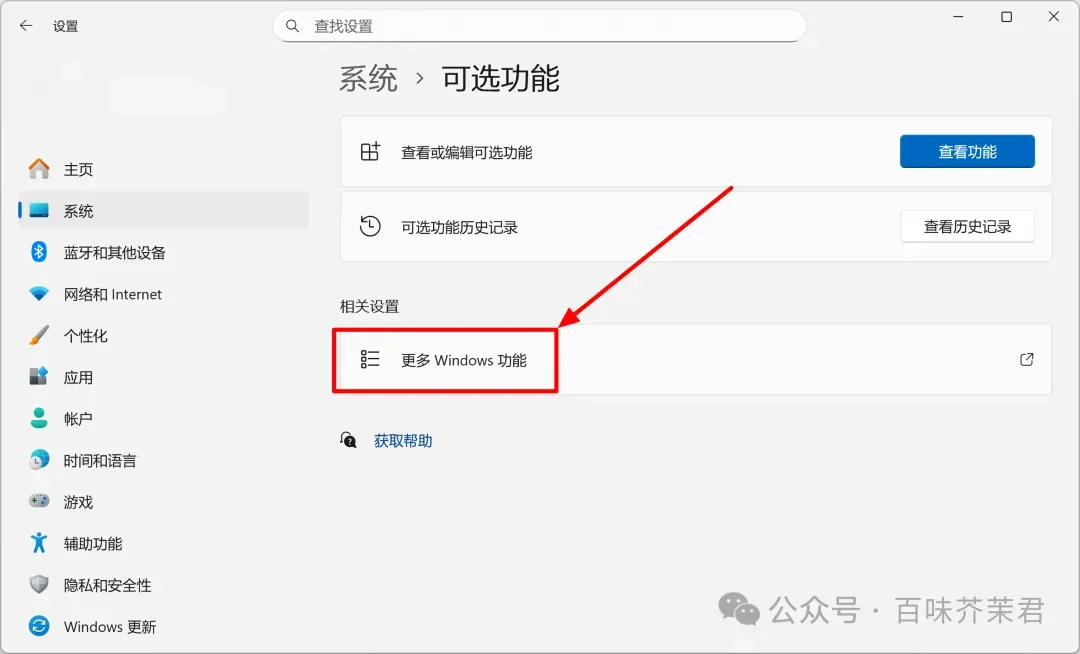The height and width of the screenshot is (654, 1080).
Task: Open 帐户 settings
Action: (163, 419)
